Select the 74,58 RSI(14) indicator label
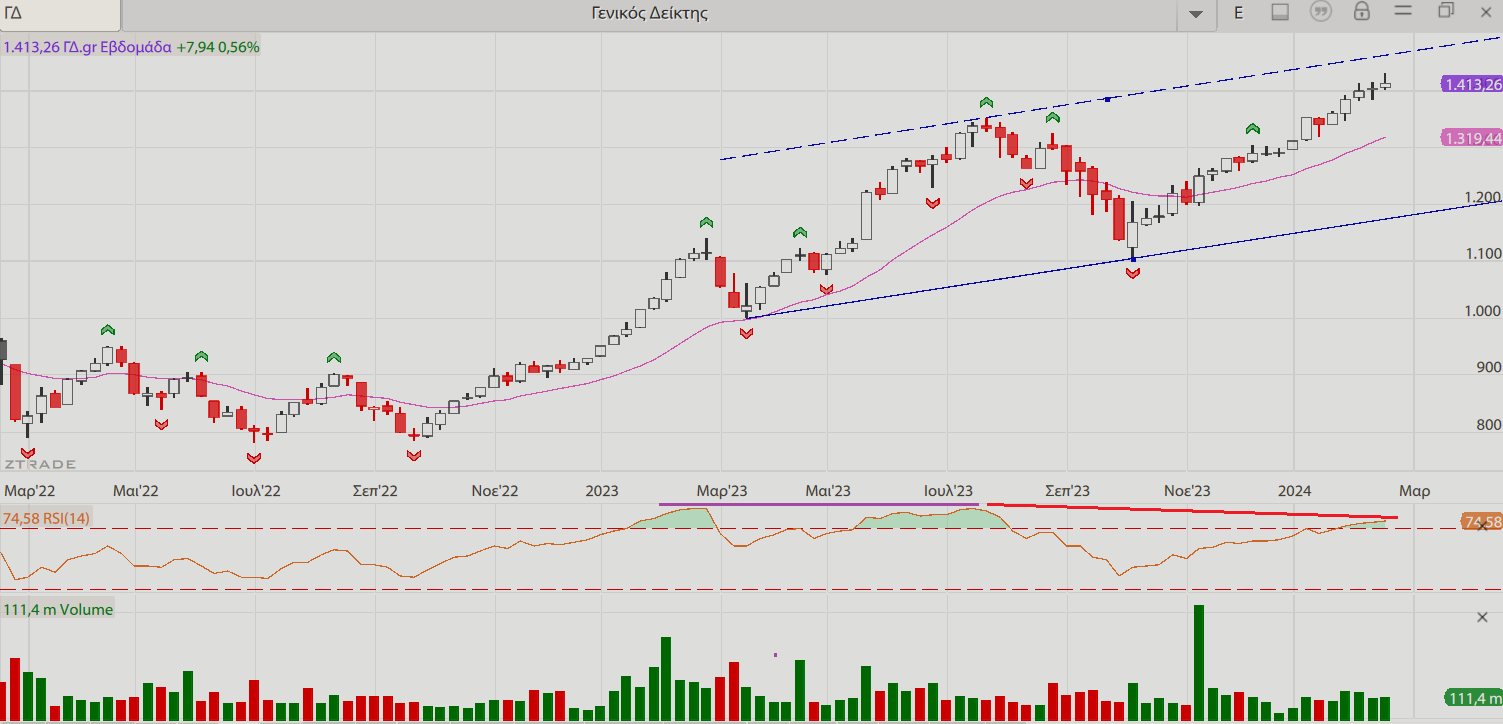The image size is (1503, 724). coord(47,518)
